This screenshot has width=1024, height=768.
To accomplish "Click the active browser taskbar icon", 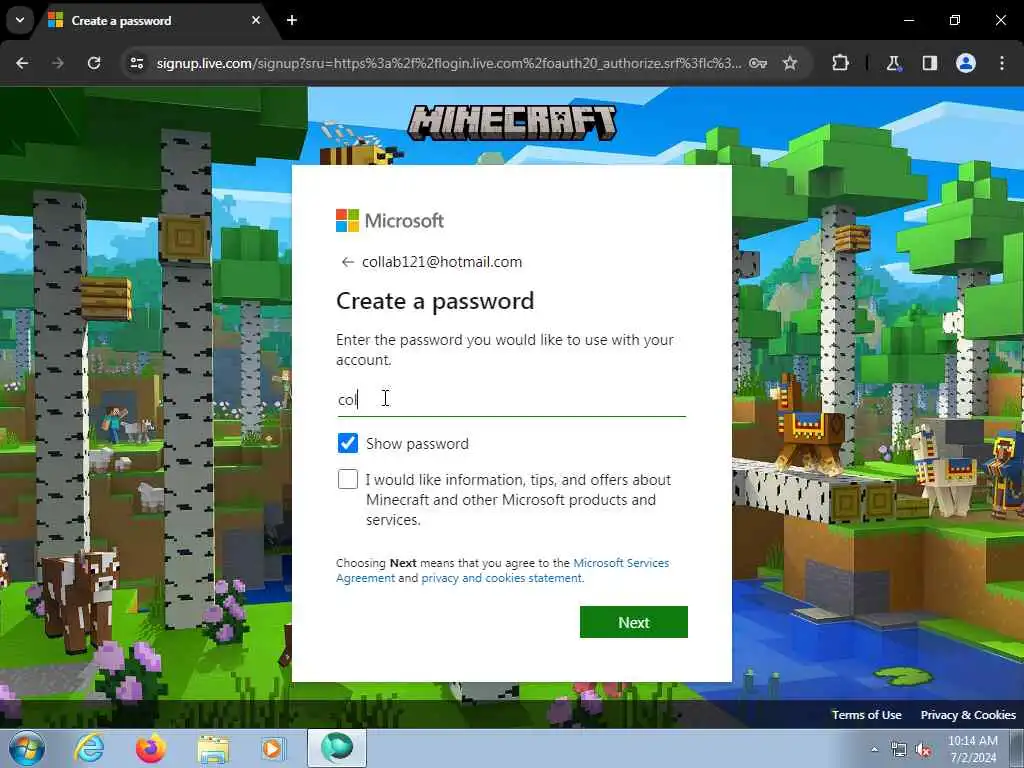I will click(x=337, y=748).
